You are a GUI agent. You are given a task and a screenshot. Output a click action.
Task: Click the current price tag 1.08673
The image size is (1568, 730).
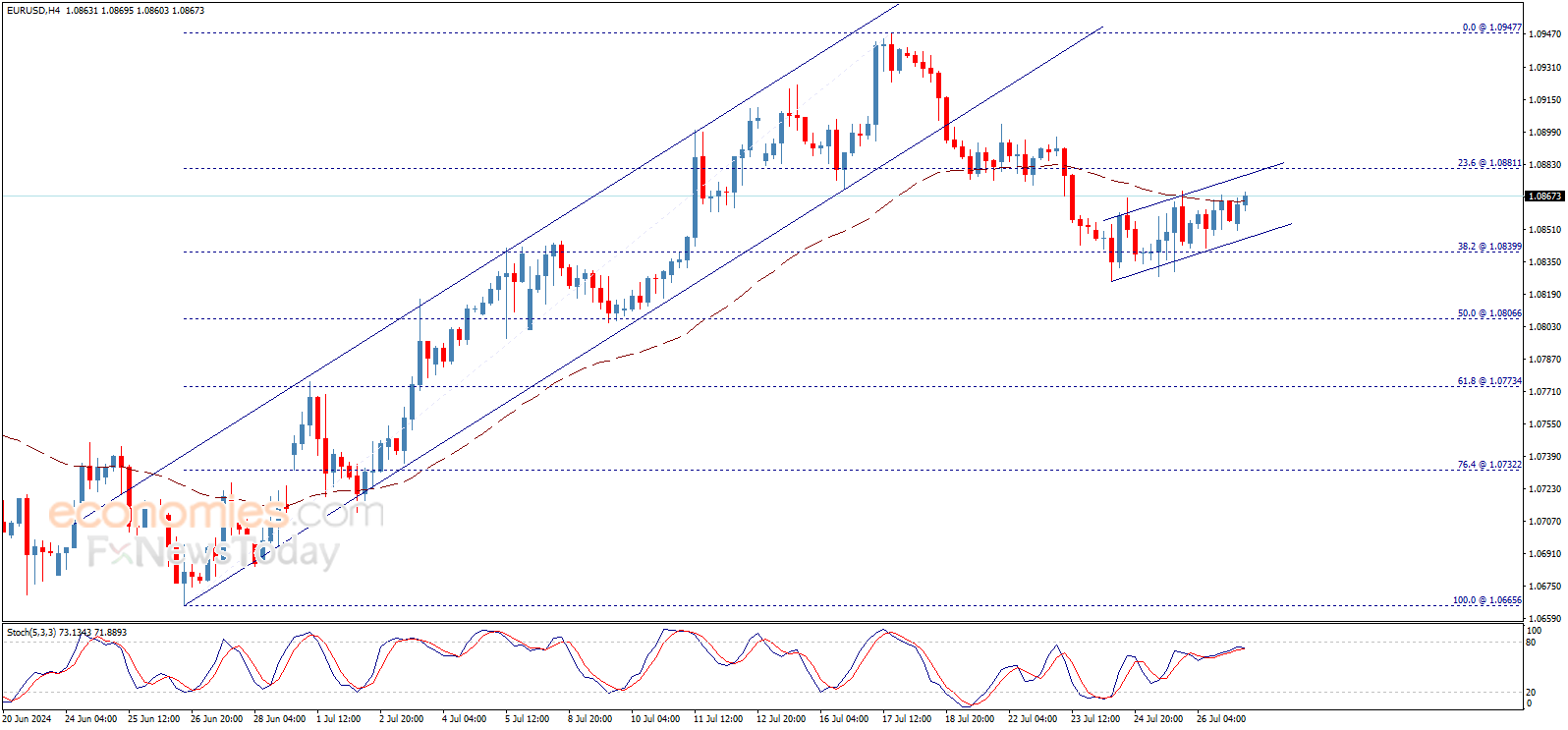point(1544,197)
